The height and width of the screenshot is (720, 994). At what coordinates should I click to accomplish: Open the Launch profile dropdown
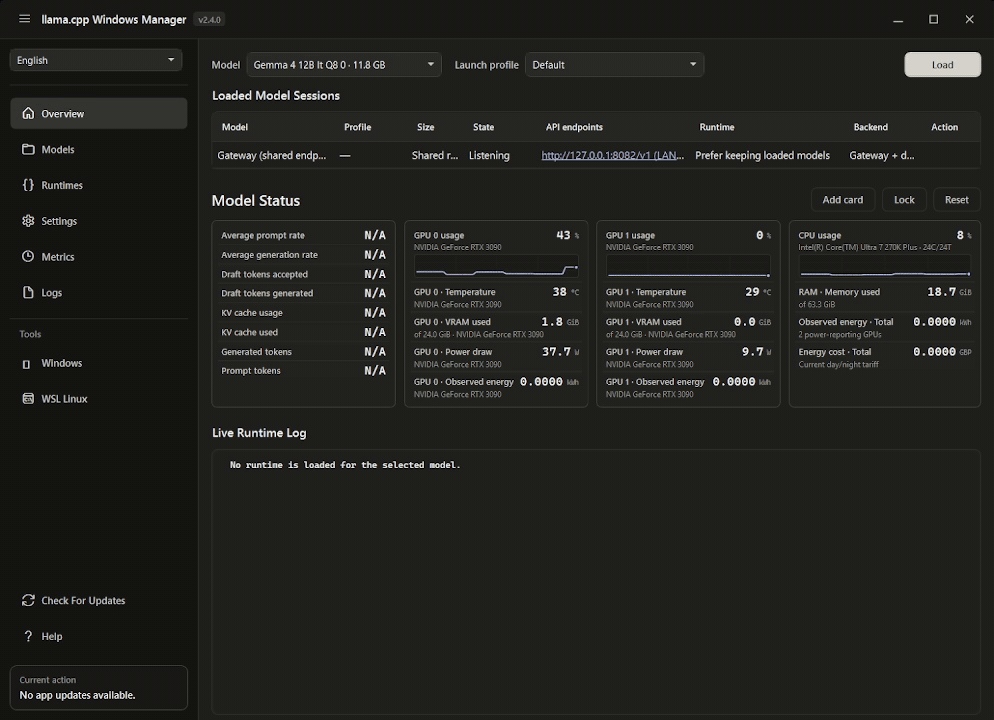click(x=614, y=65)
